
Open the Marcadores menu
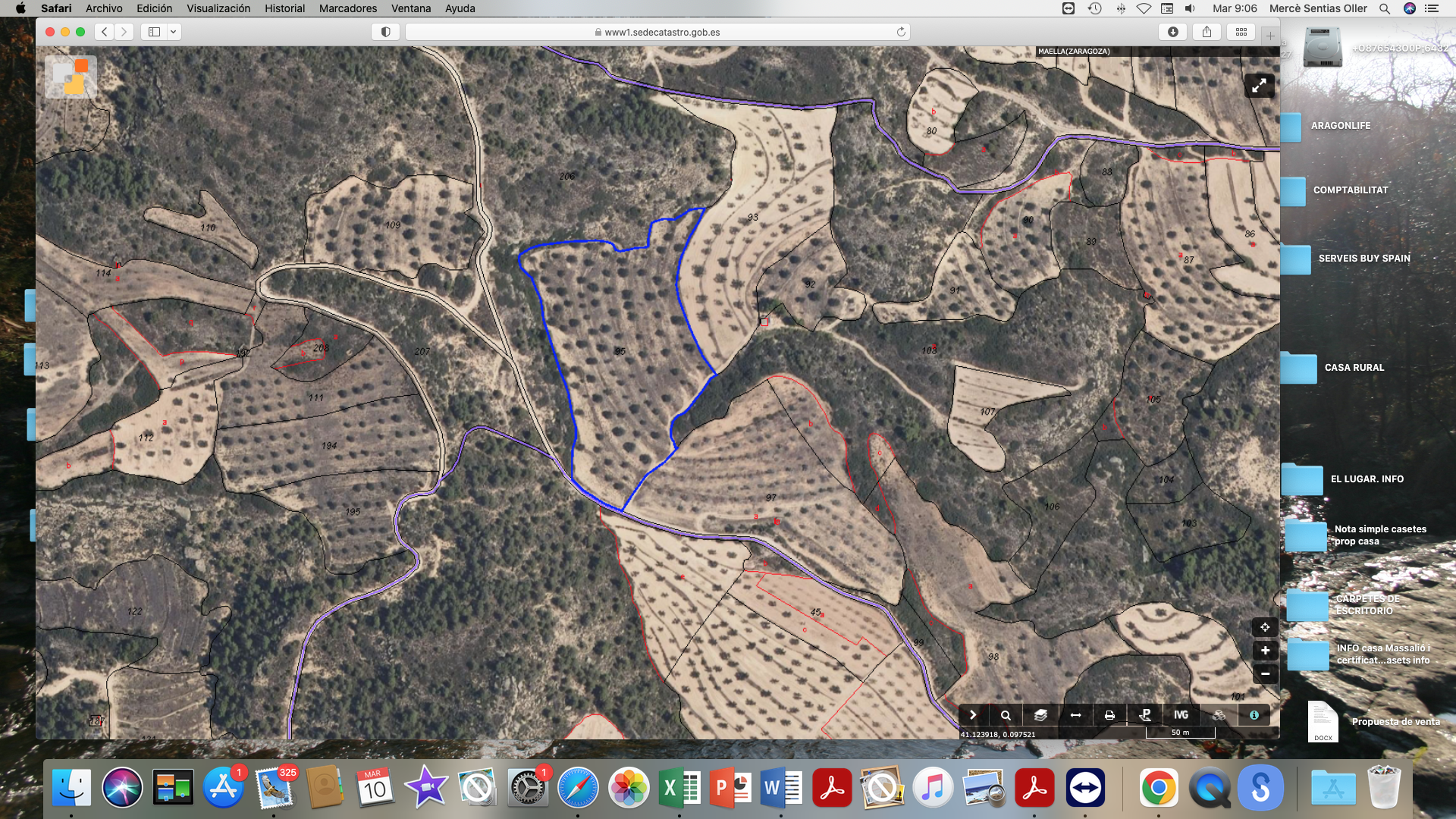coord(347,8)
